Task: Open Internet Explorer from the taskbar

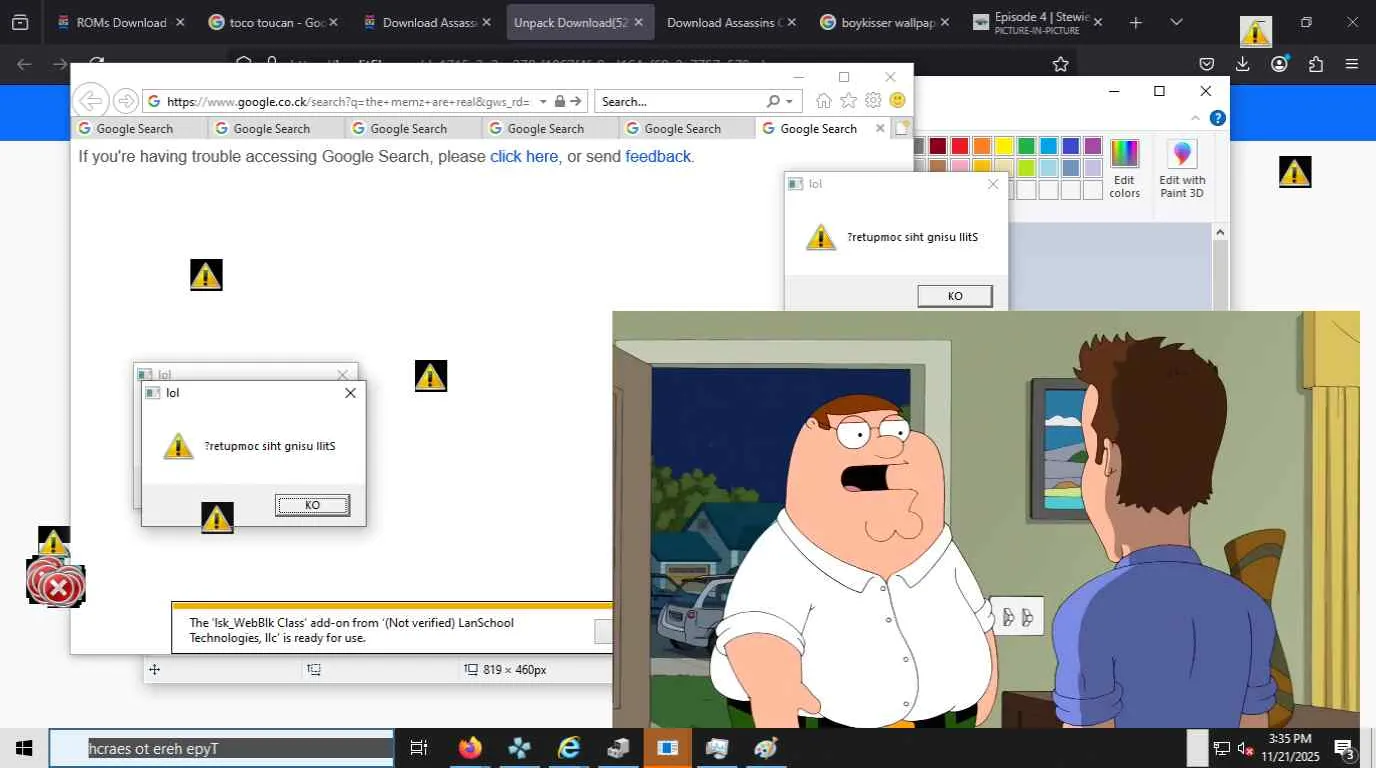Action: click(x=569, y=748)
